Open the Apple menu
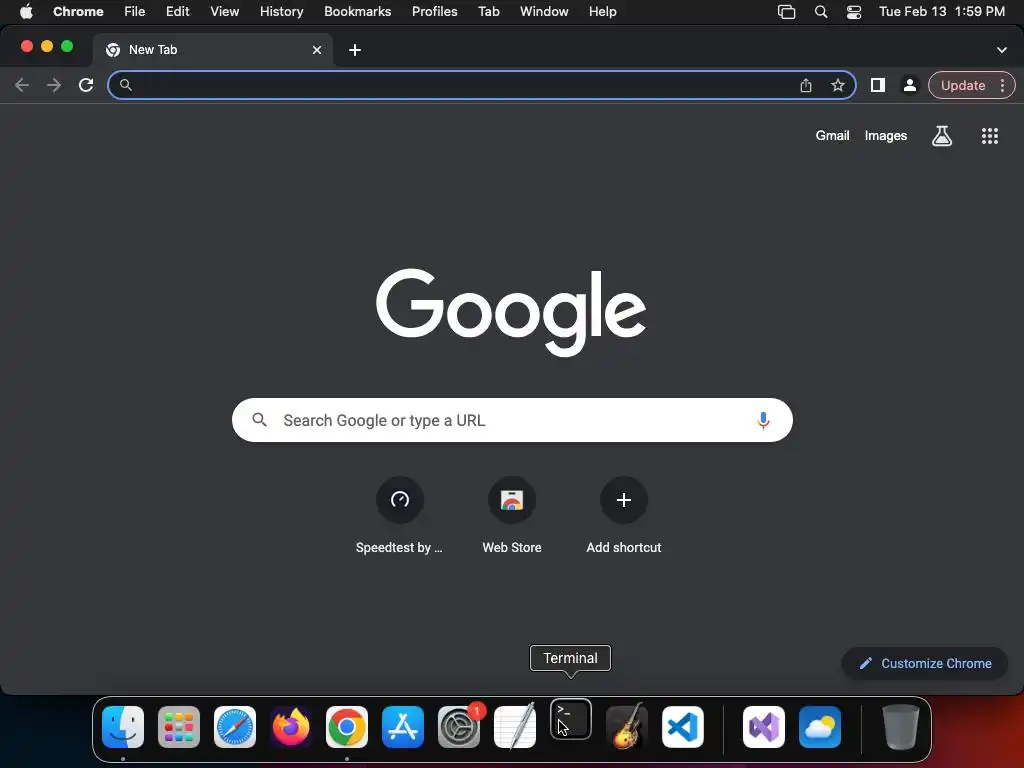1024x768 pixels. (26, 12)
